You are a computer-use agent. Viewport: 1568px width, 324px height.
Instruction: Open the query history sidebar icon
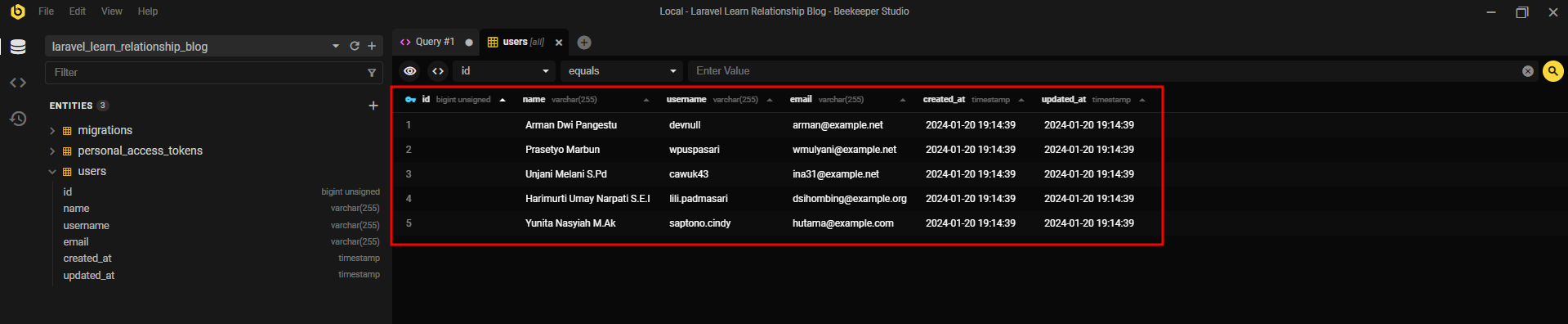click(18, 119)
